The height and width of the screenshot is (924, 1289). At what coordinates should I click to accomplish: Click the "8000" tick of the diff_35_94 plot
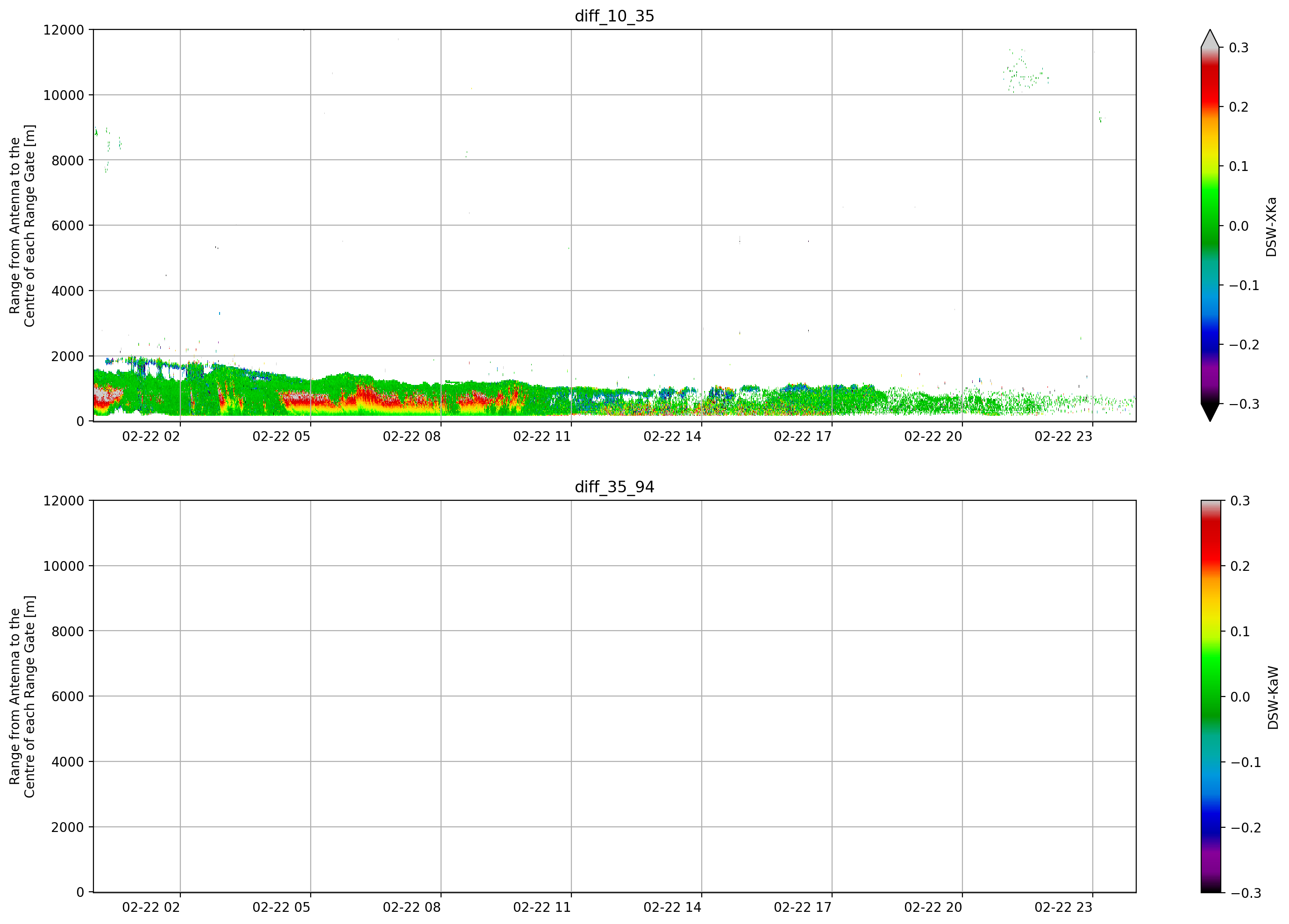click(x=68, y=632)
